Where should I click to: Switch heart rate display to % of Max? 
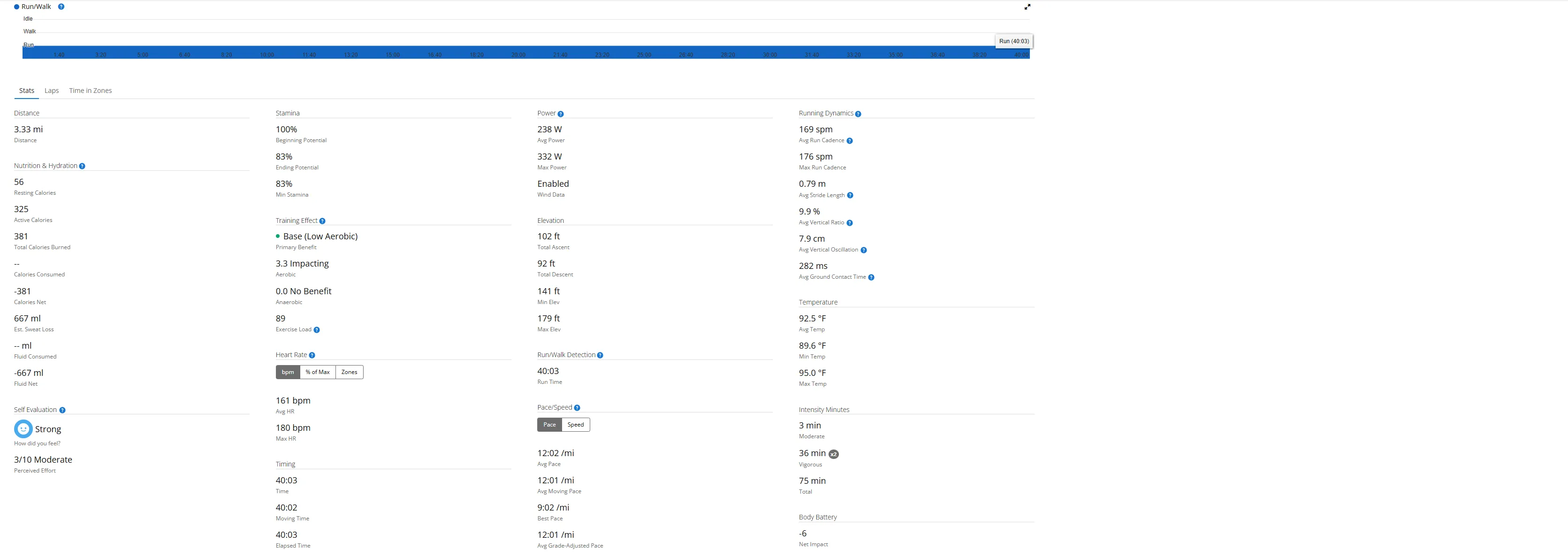pyautogui.click(x=318, y=372)
